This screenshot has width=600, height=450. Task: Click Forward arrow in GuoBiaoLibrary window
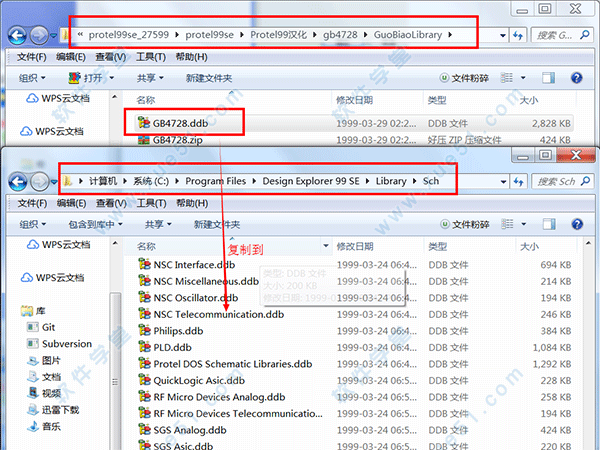click(x=39, y=36)
